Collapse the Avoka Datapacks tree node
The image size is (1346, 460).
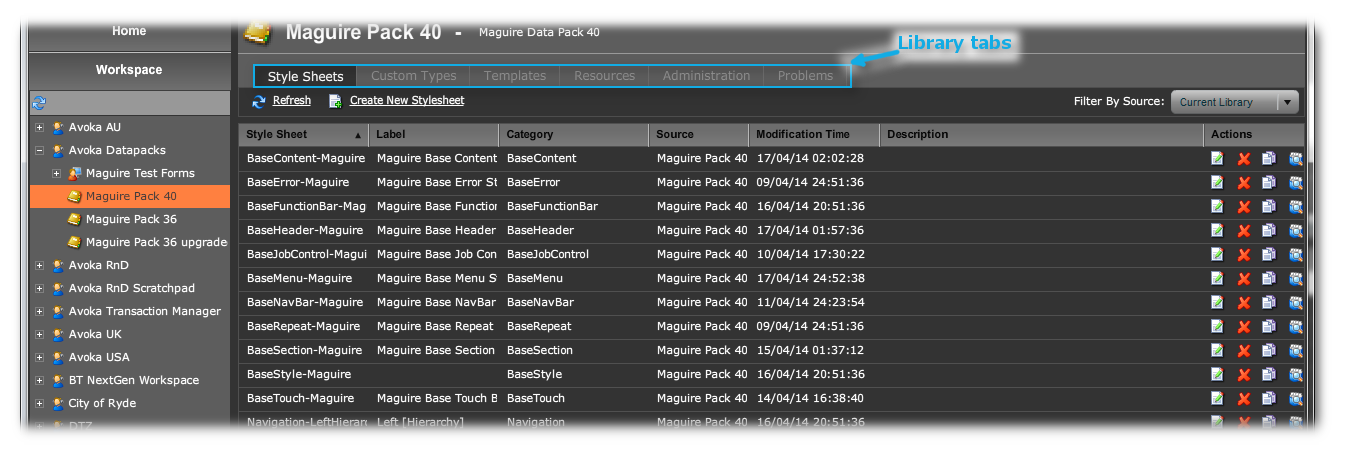point(39,150)
